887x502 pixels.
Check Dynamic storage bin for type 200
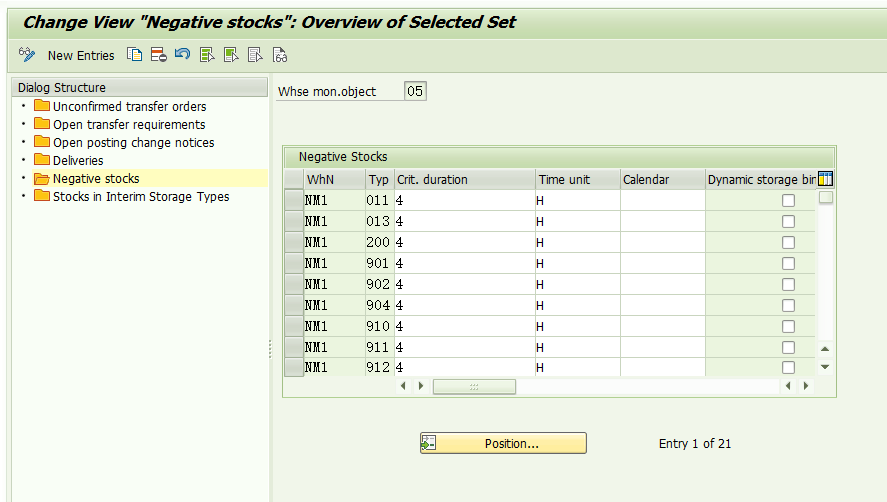pos(788,243)
